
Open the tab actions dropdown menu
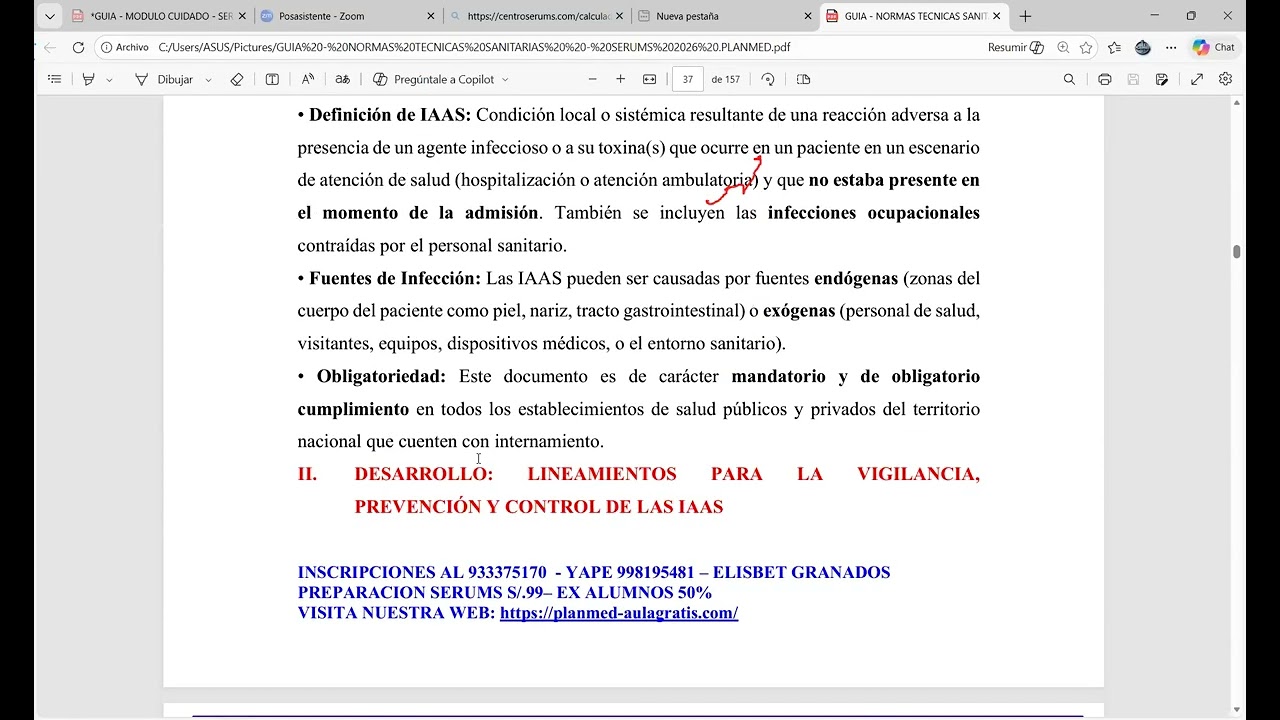(50, 16)
